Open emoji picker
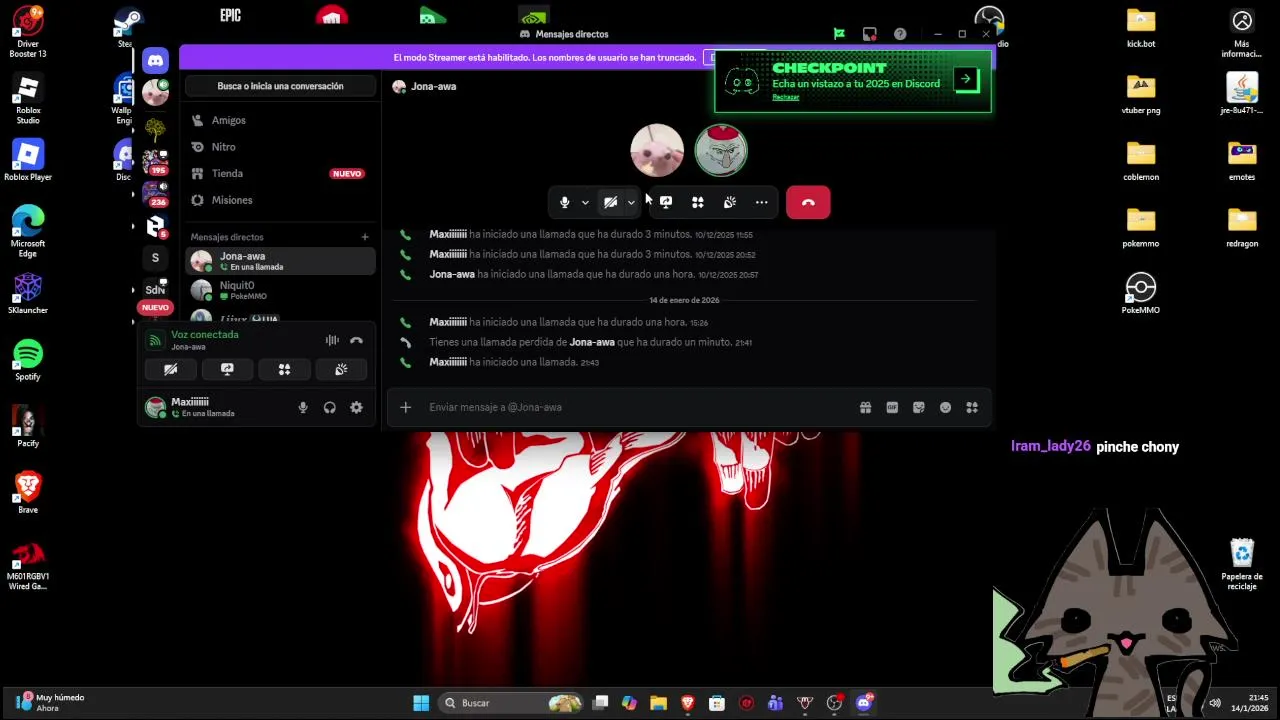 point(945,407)
